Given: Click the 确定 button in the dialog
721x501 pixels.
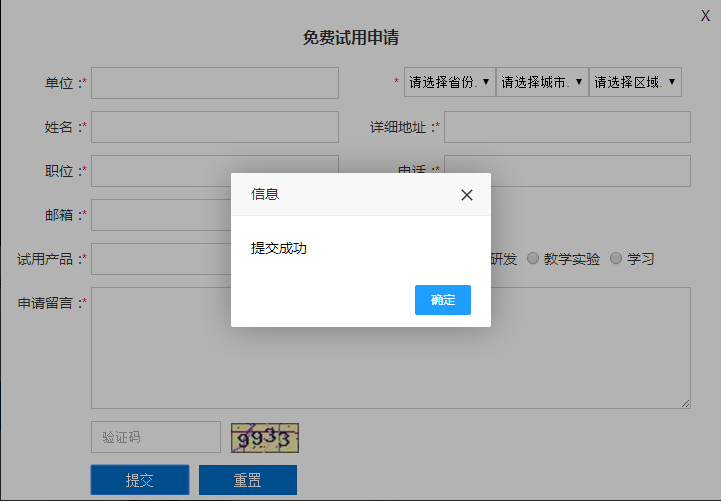Looking at the screenshot, I should coord(442,300).
